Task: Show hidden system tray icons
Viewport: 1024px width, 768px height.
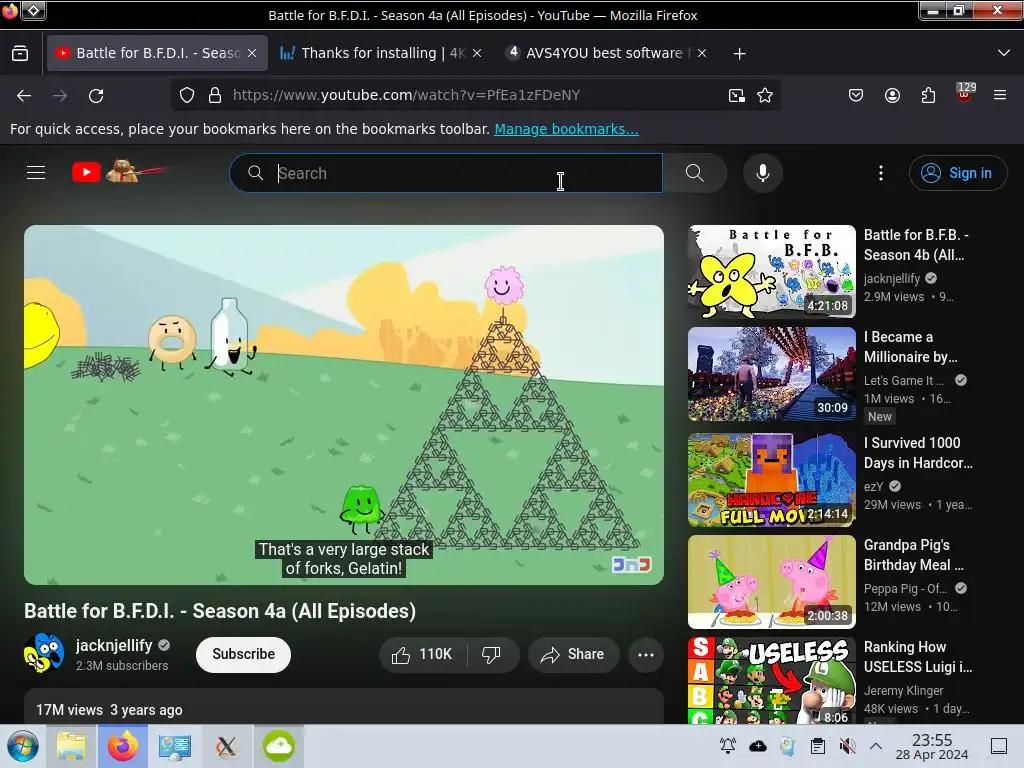Action: [x=876, y=746]
